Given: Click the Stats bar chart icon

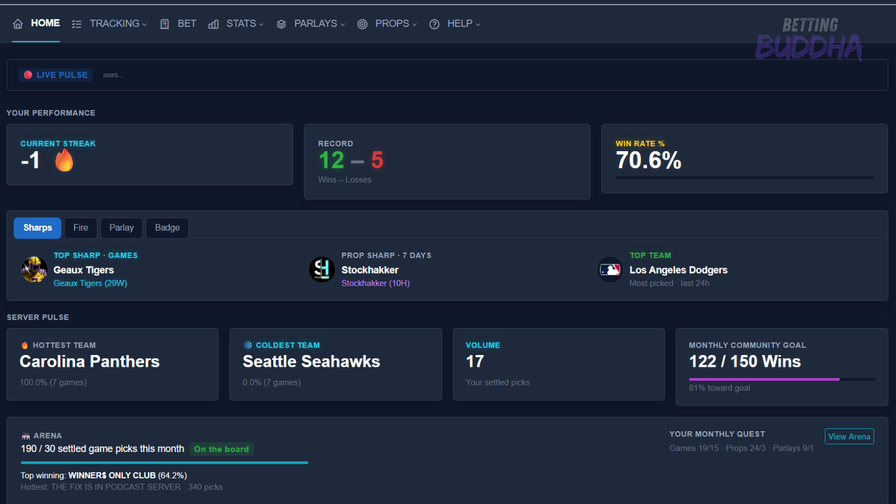Looking at the screenshot, I should (213, 24).
